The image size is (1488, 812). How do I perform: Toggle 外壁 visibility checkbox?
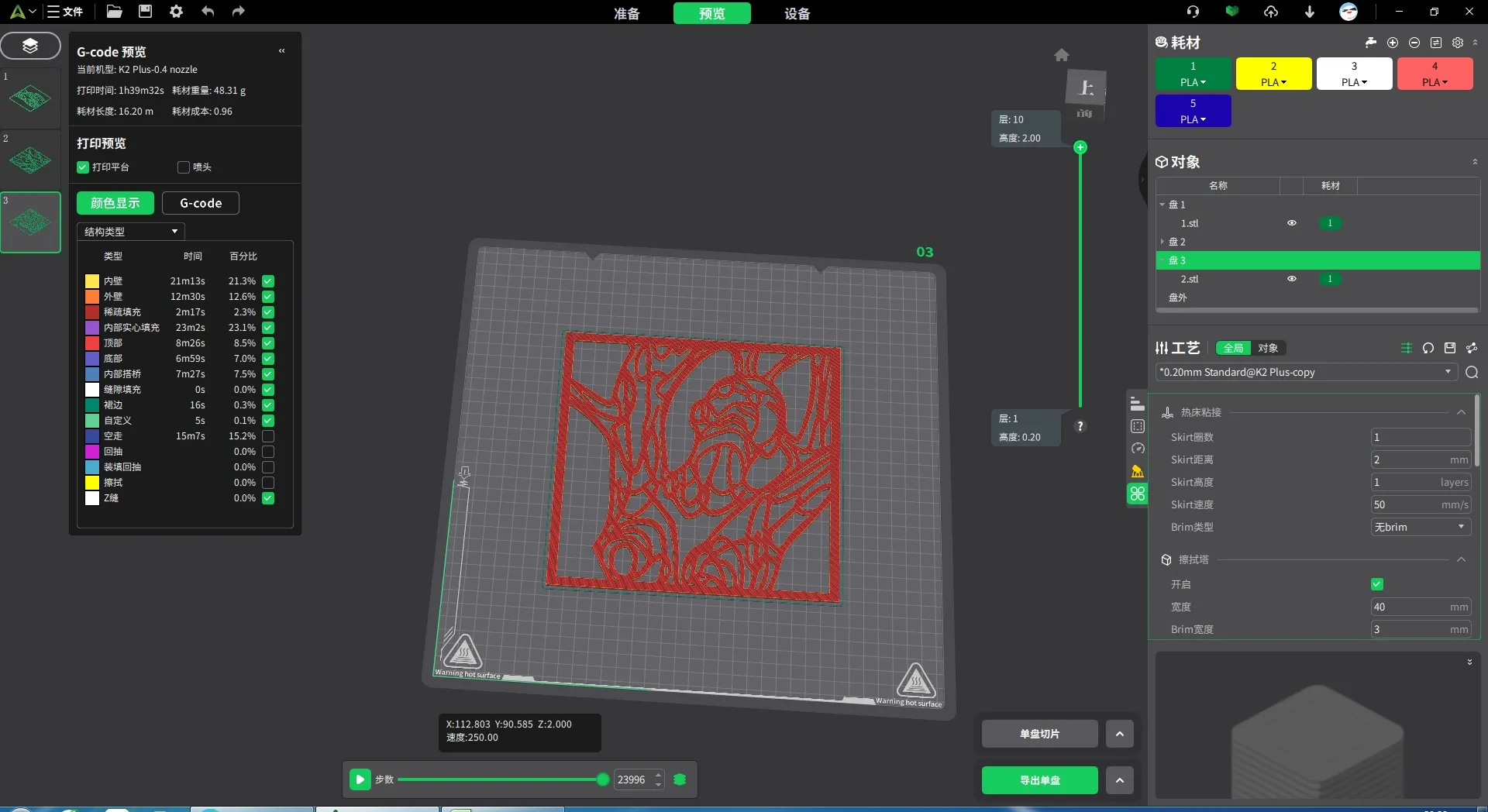tap(268, 297)
